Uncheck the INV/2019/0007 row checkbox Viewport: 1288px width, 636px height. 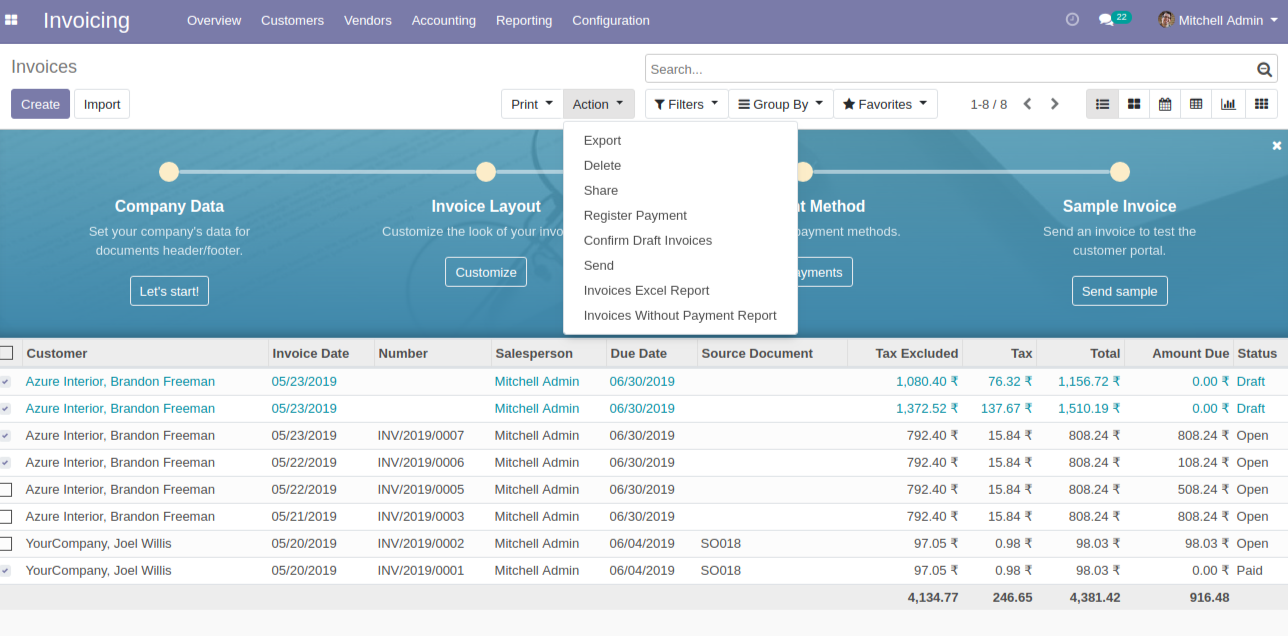coord(5,435)
